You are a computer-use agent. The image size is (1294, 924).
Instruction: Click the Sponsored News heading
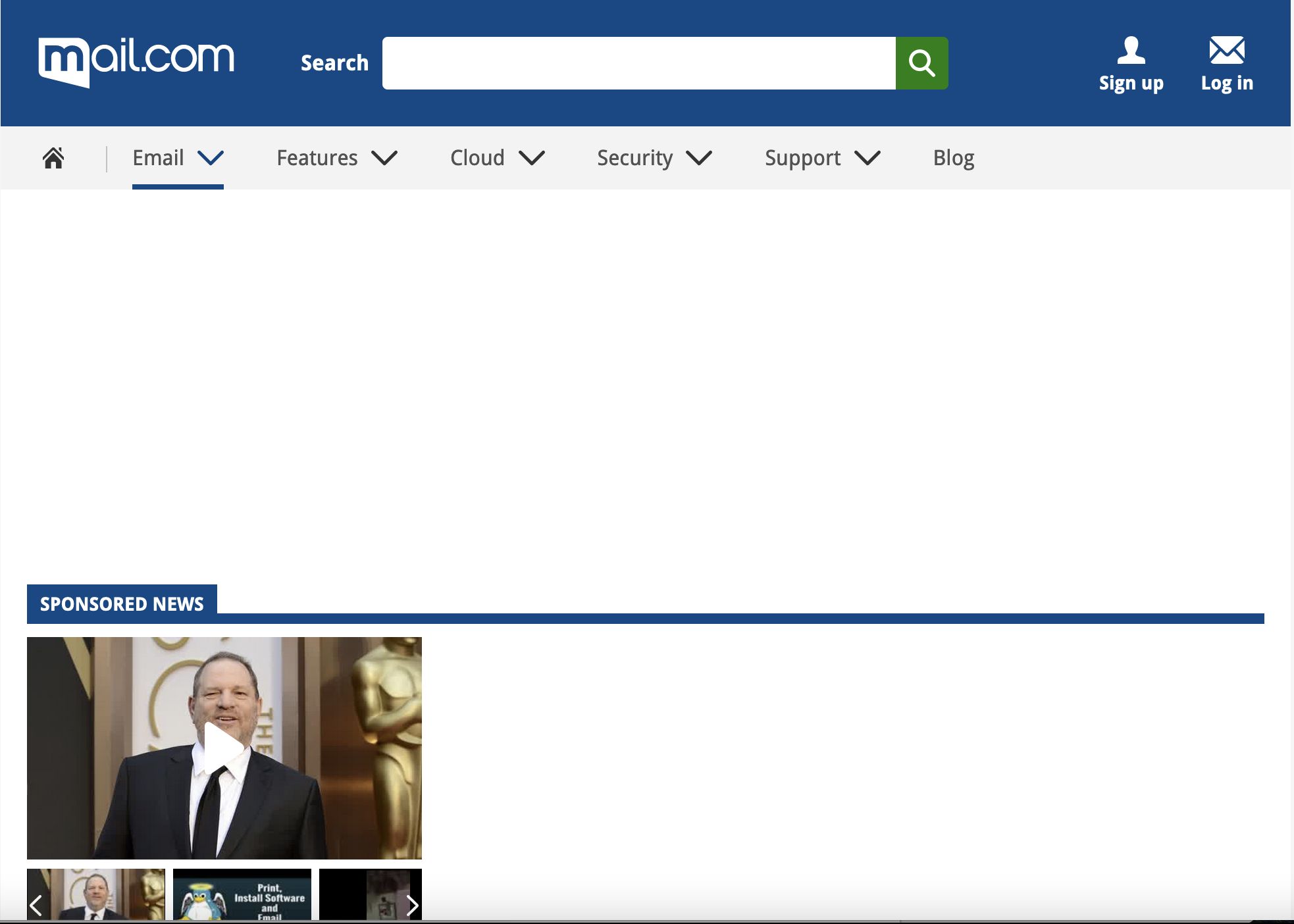click(122, 603)
